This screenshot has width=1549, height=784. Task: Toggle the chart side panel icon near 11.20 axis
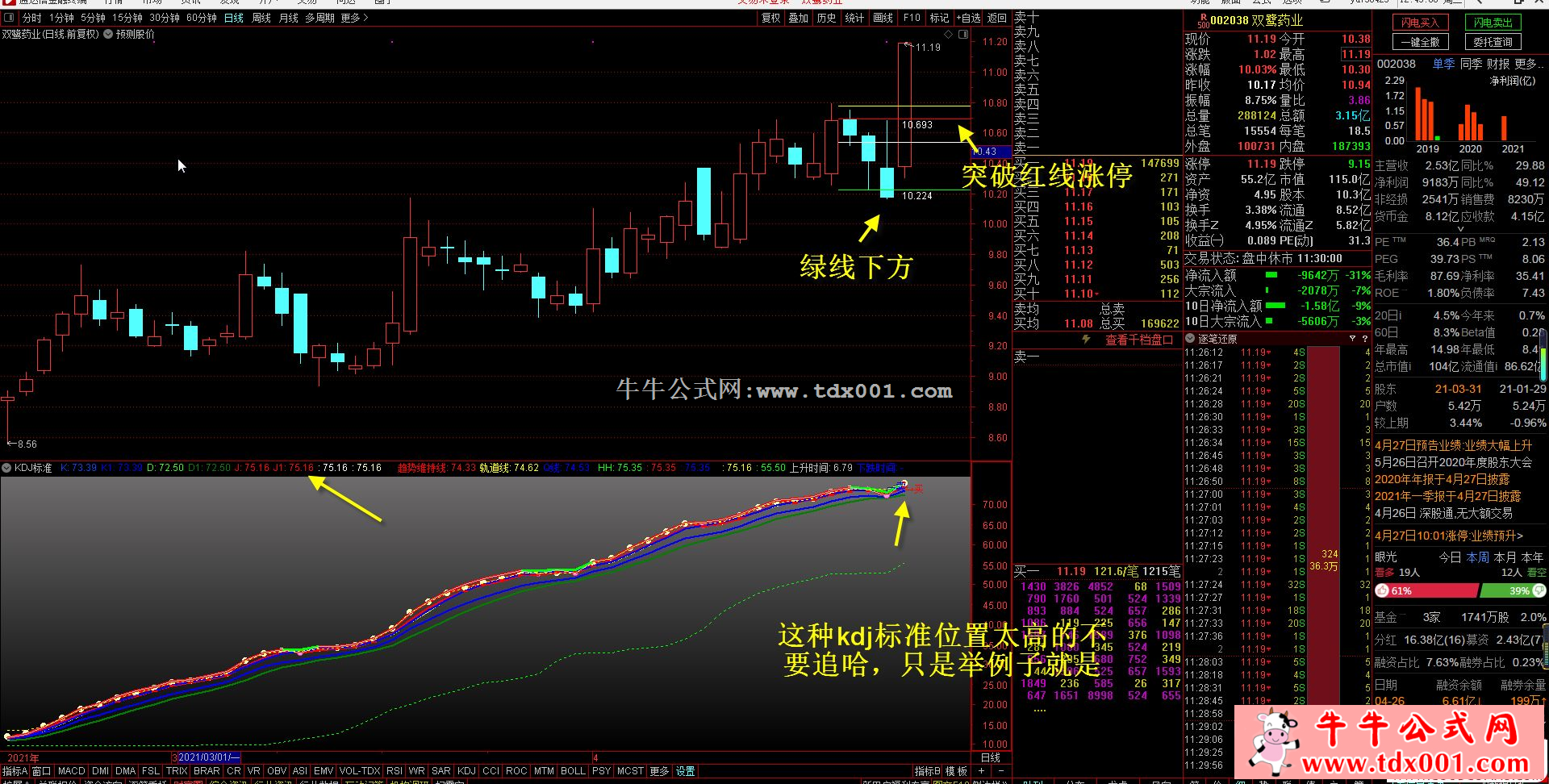click(x=963, y=35)
